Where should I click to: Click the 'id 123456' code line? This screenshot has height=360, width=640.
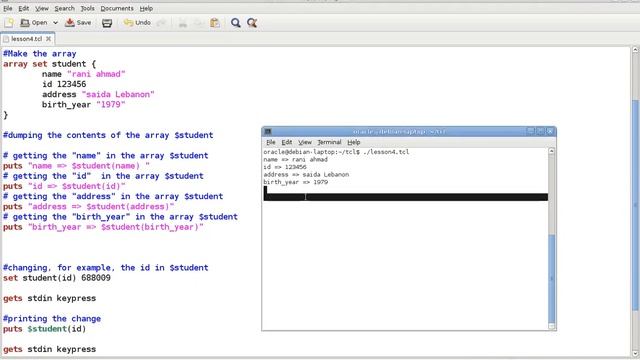(64, 84)
